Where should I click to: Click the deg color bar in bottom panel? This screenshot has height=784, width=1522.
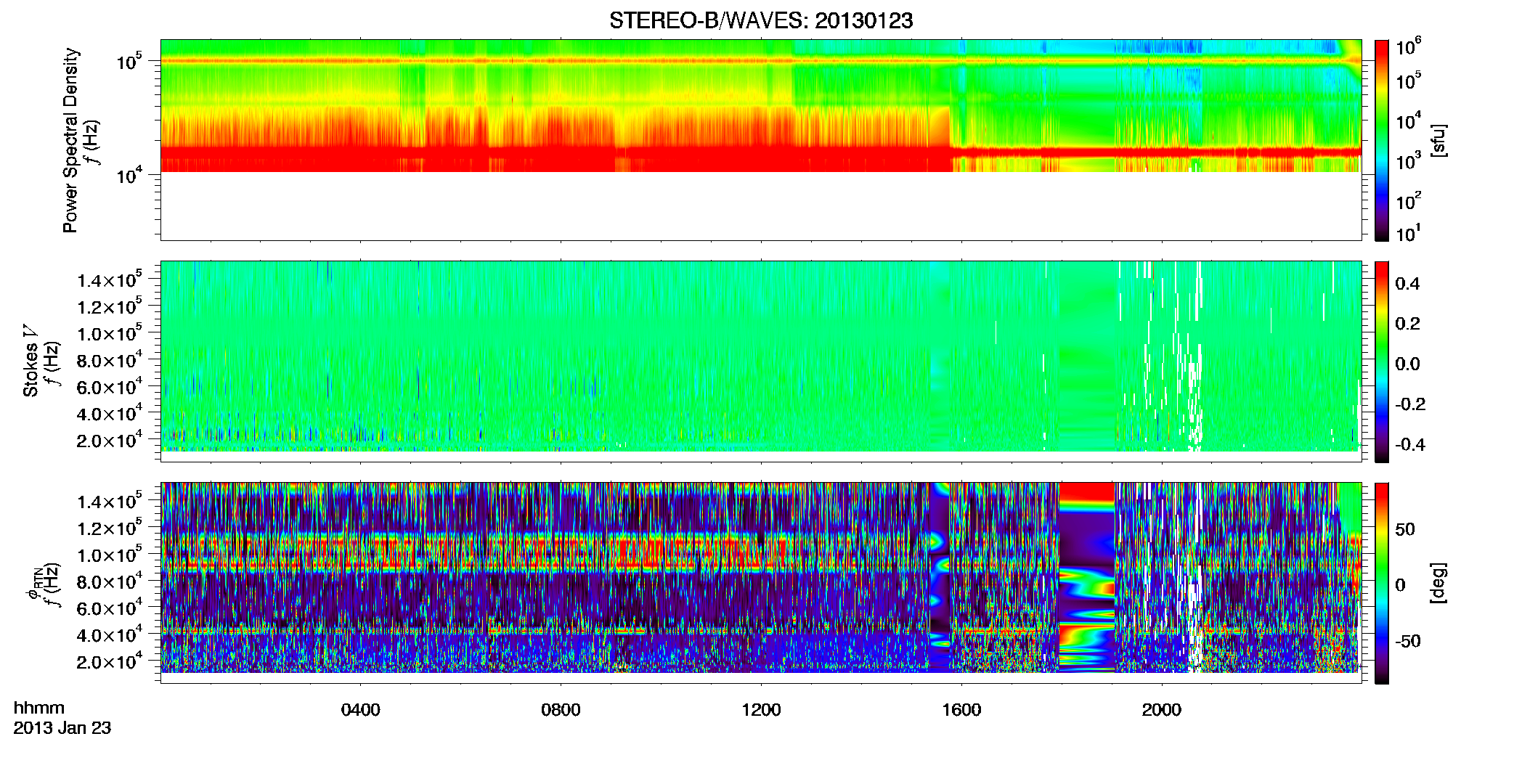click(1382, 583)
